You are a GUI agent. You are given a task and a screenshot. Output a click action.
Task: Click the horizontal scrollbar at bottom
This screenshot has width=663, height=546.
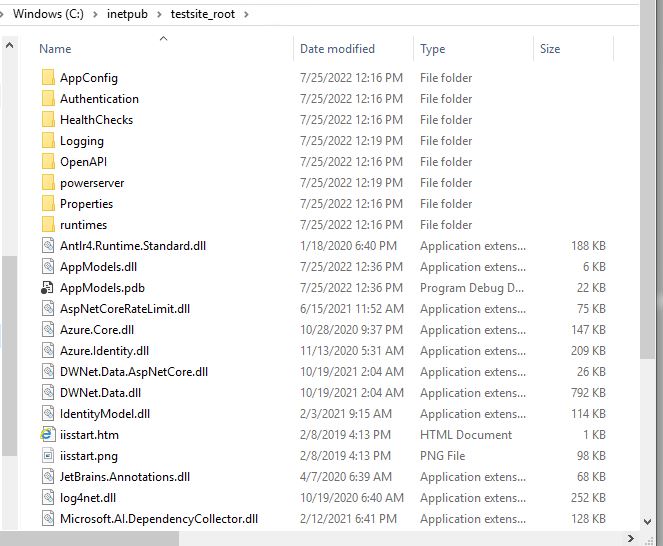(300, 538)
